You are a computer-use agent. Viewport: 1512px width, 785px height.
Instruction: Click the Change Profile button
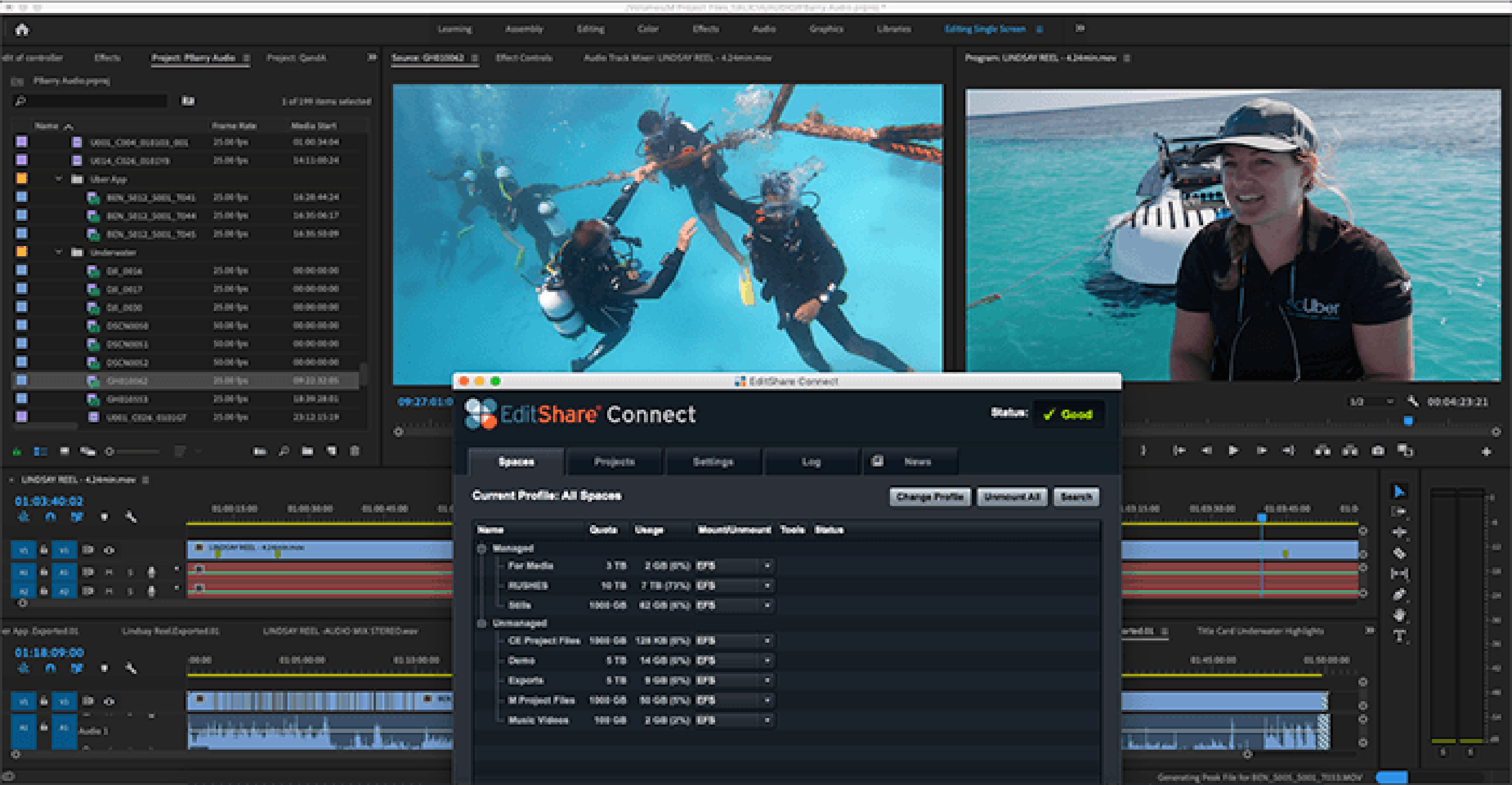click(930, 497)
